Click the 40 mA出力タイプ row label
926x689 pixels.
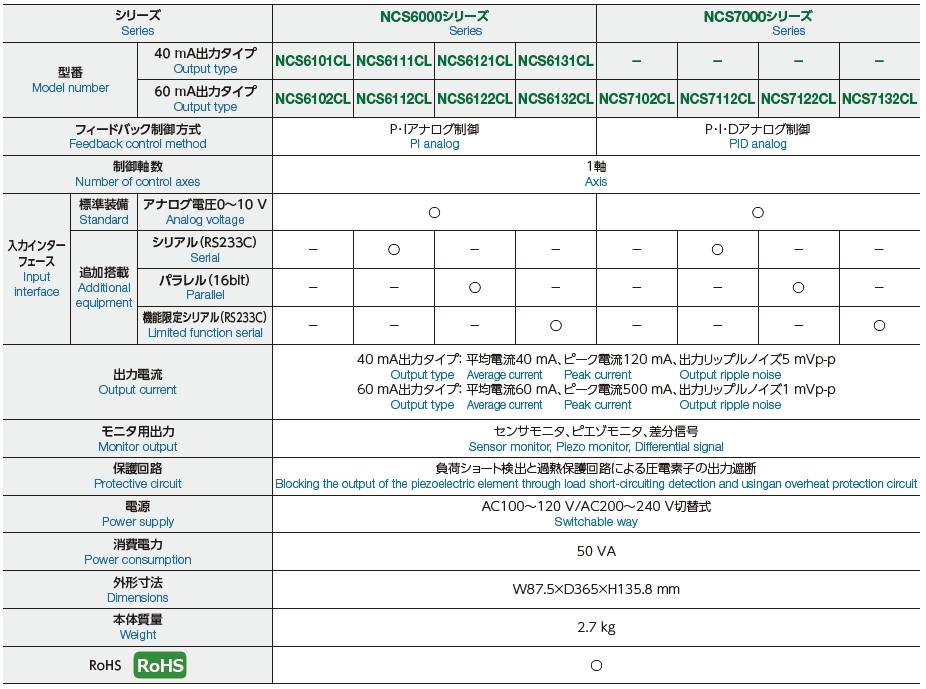tap(205, 61)
